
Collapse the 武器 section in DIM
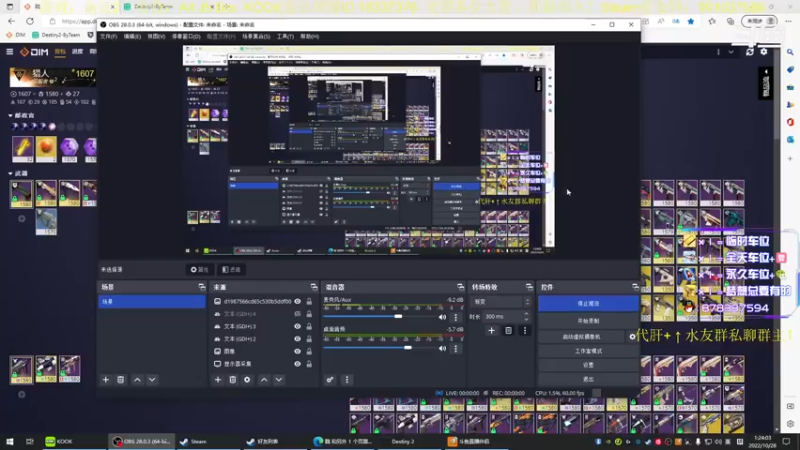[11, 173]
